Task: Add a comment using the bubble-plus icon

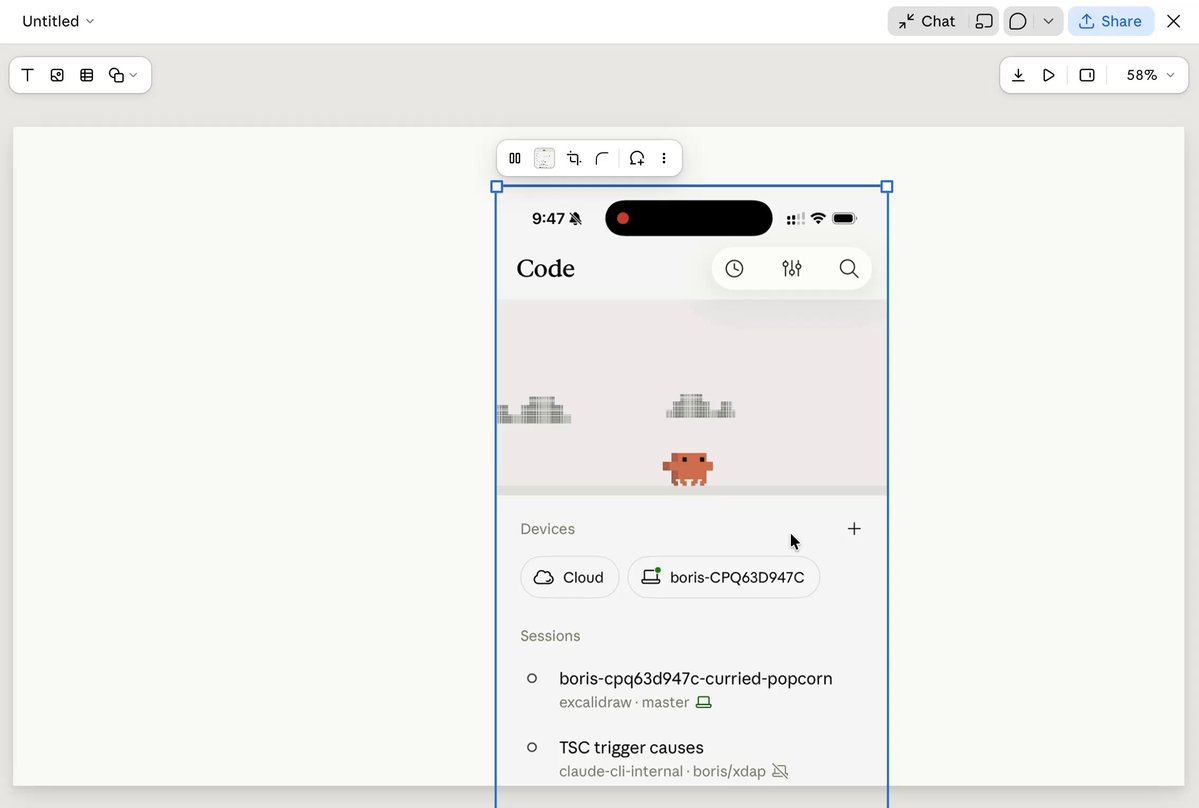Action: pos(636,158)
